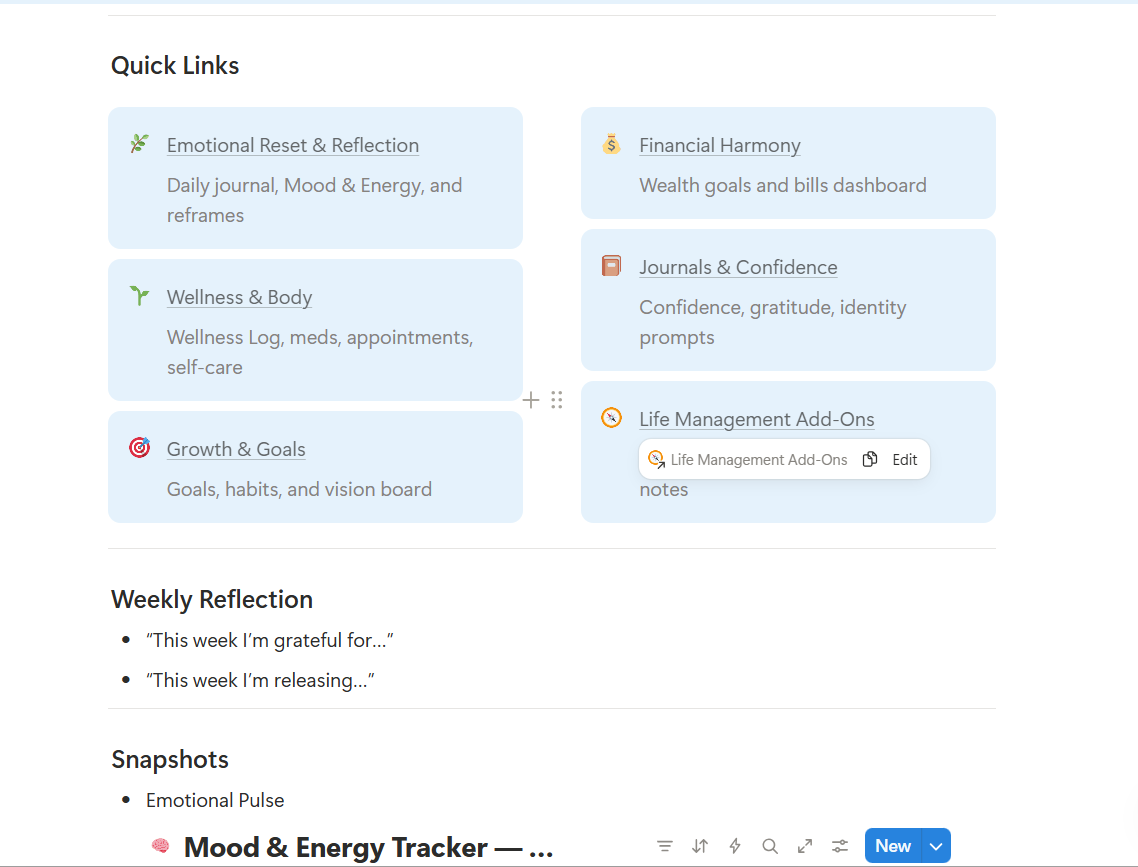The width and height of the screenshot is (1138, 867).
Task: Open the Emotional Reset & Reflection link
Action: coord(292,145)
